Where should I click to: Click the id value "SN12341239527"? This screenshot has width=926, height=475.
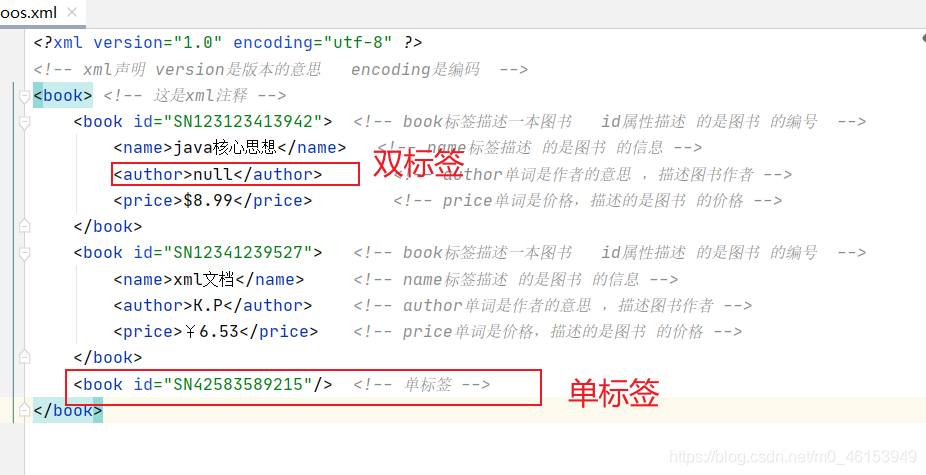237,253
